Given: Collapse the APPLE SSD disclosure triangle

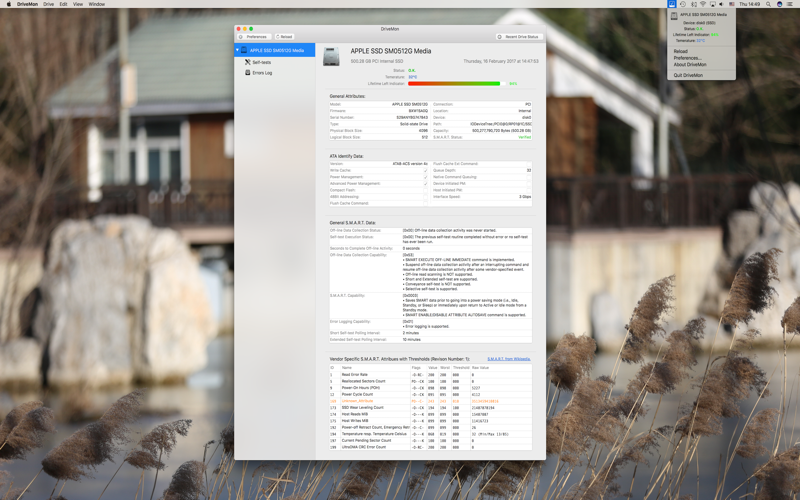Looking at the screenshot, I should click(x=237, y=50).
